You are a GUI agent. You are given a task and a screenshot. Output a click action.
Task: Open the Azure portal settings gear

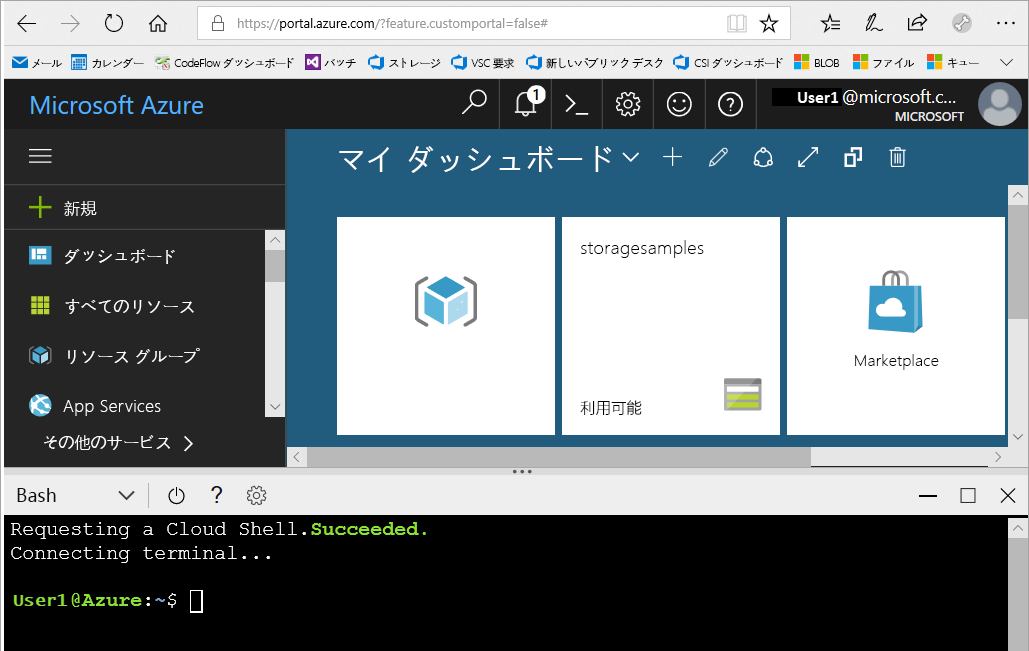coord(628,104)
